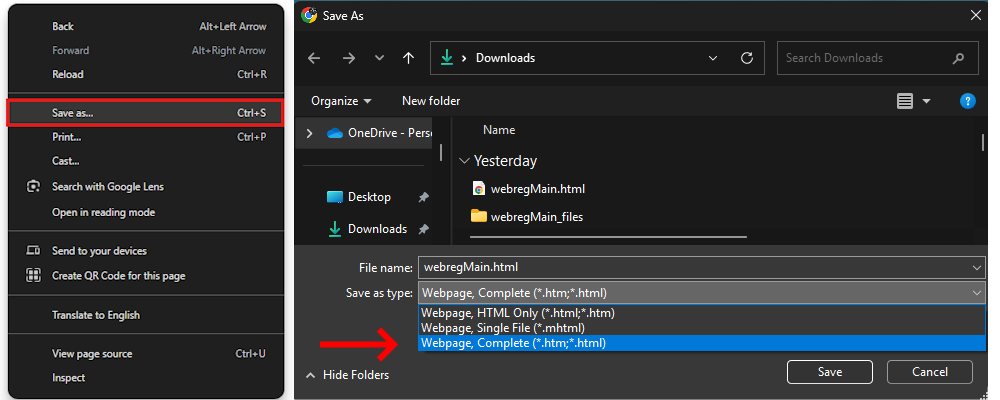Click the up-one-level arrow button
The width and height of the screenshot is (1000, 400).
click(x=408, y=58)
